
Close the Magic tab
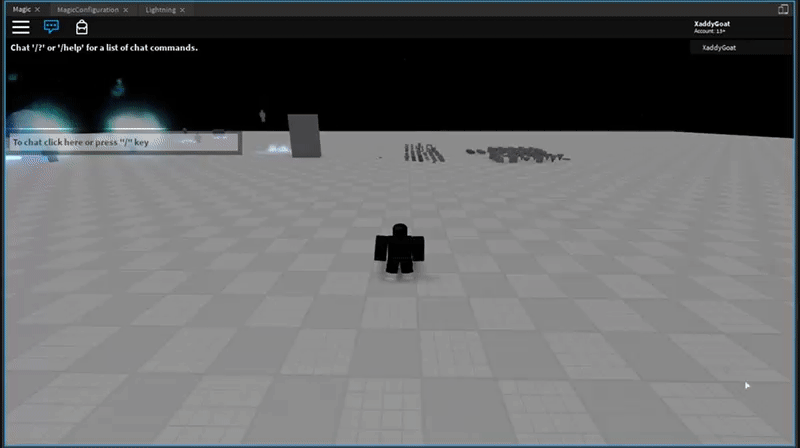(37, 10)
